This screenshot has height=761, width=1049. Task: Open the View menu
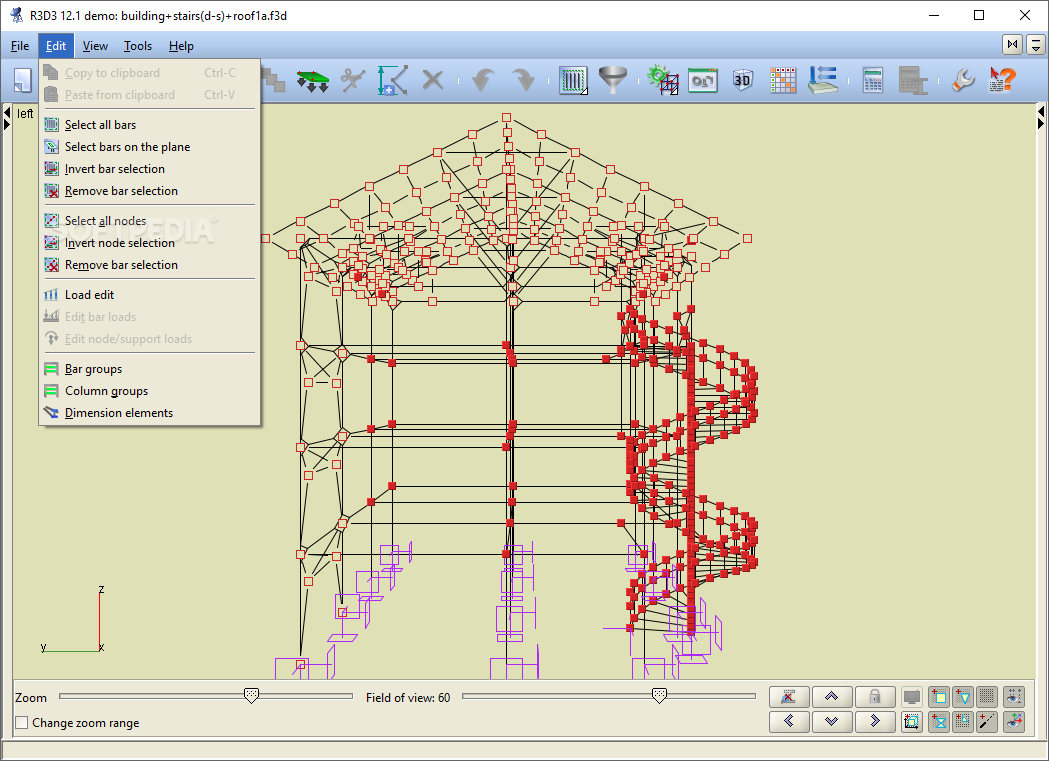pos(95,45)
